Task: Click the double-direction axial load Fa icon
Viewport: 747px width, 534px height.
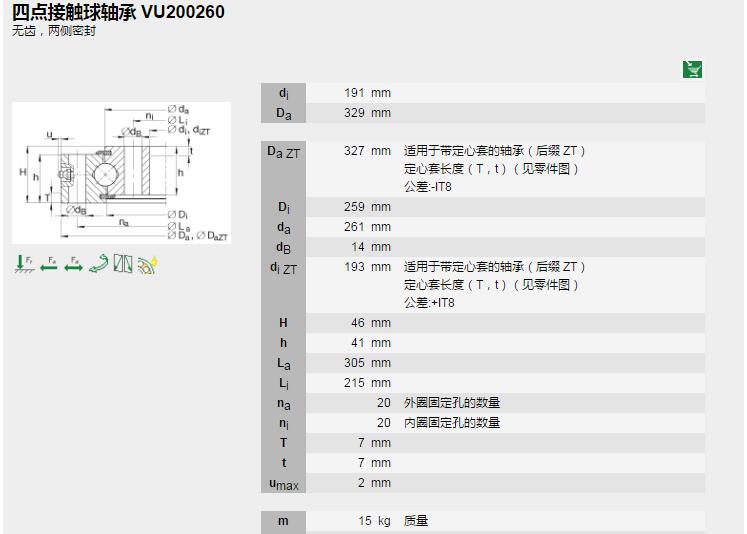Action: pos(73,264)
